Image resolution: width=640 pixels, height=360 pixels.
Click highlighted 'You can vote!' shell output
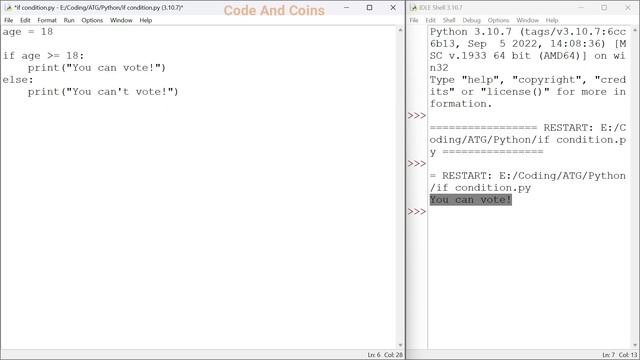coord(471,200)
